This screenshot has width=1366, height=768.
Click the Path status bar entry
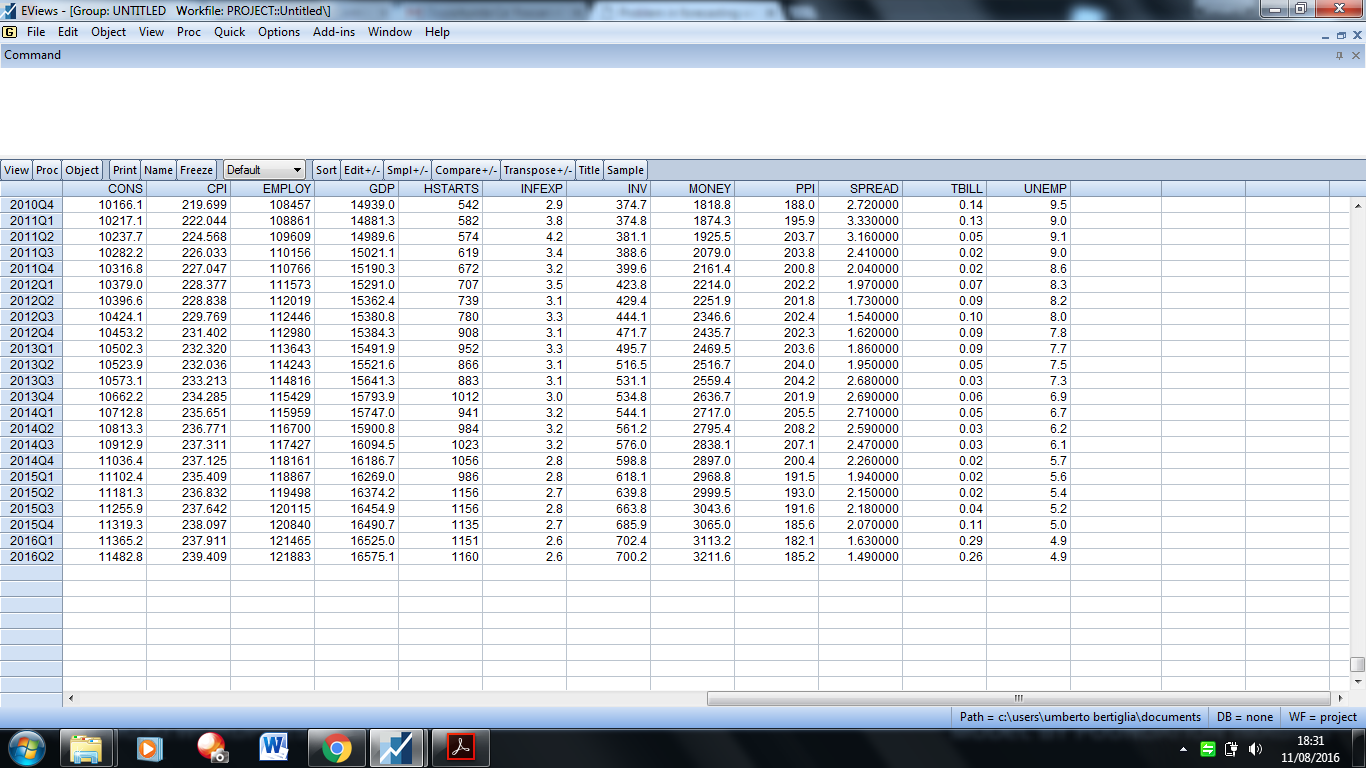coord(1080,717)
